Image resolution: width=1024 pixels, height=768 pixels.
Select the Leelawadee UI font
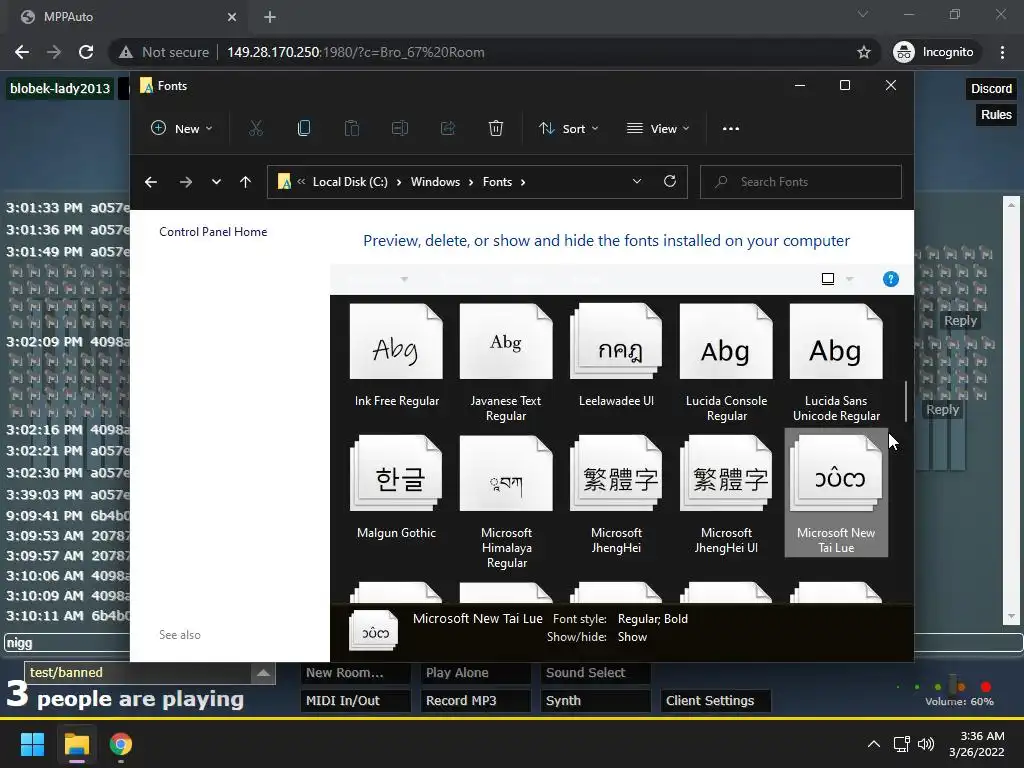pos(616,357)
